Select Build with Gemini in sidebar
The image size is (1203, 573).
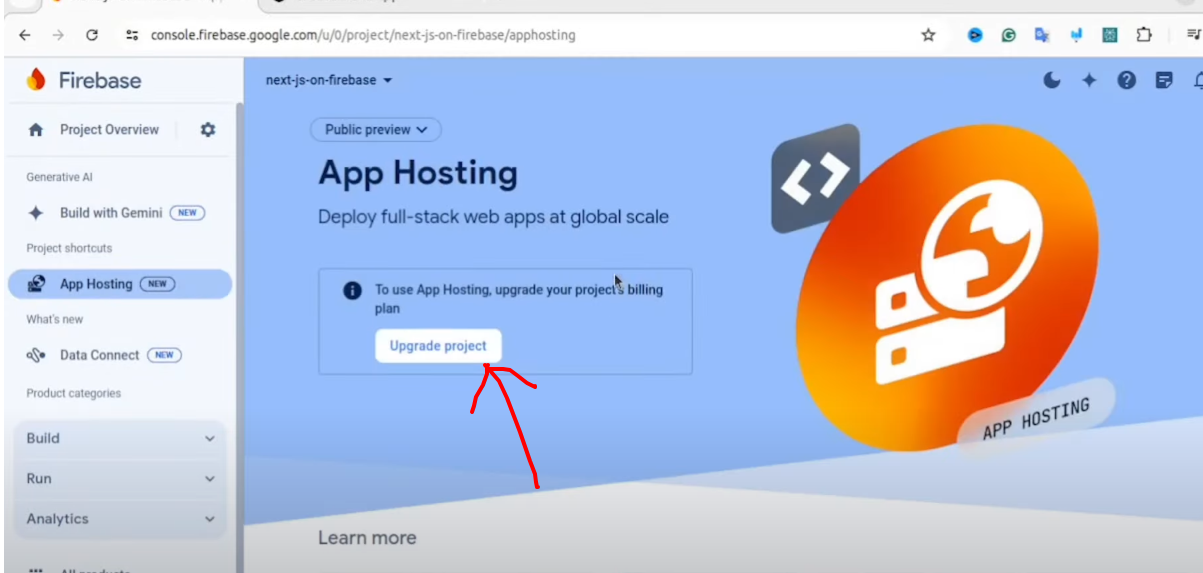(120, 213)
